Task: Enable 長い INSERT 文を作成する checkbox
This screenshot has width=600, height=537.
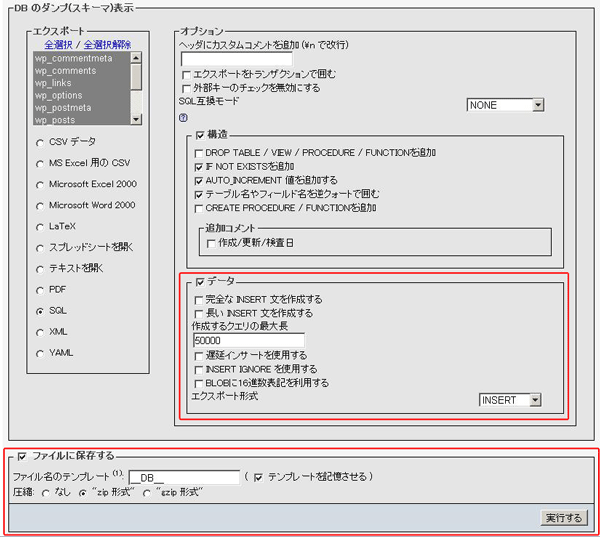Action: point(199,314)
